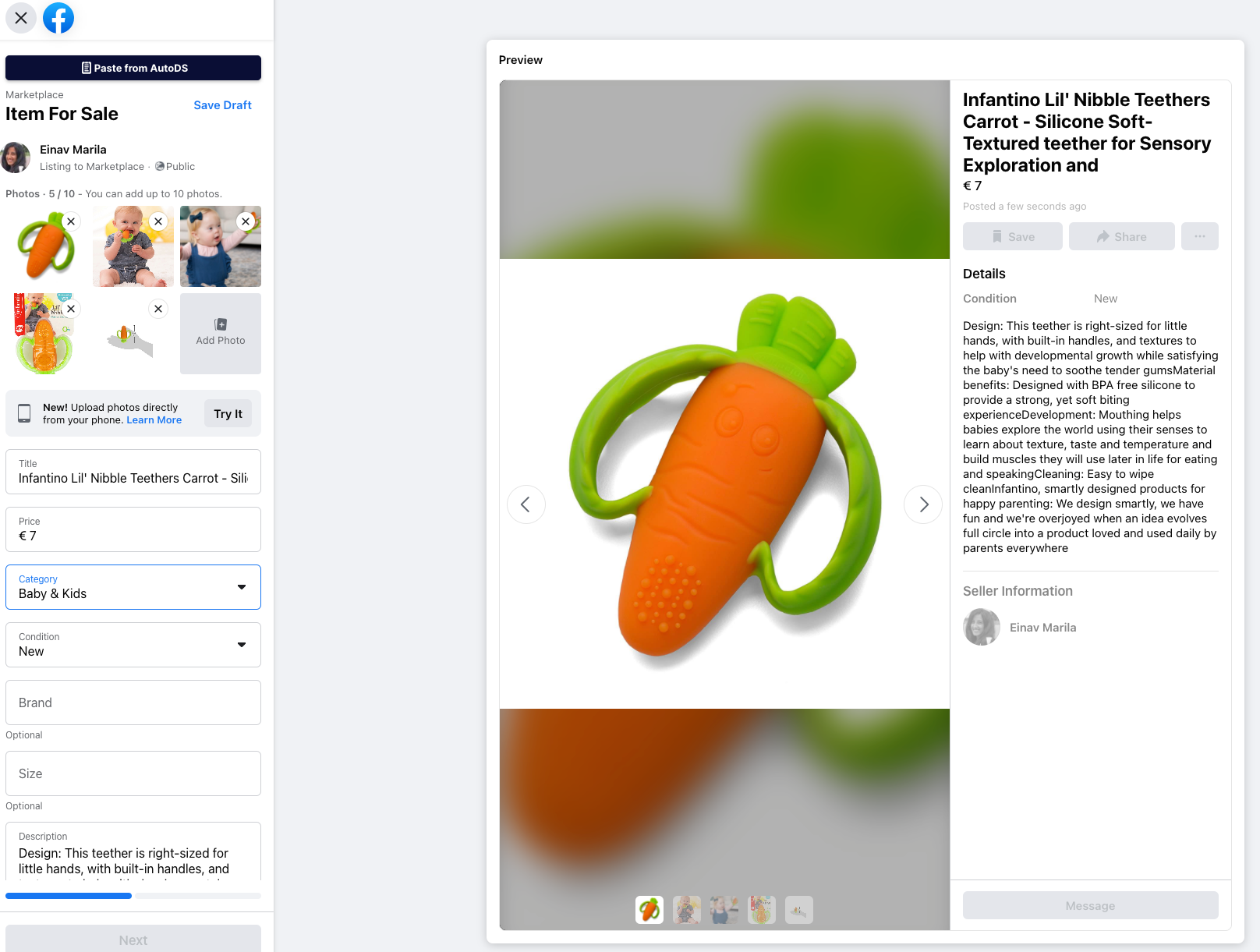Click the listing progress bar

click(x=133, y=896)
